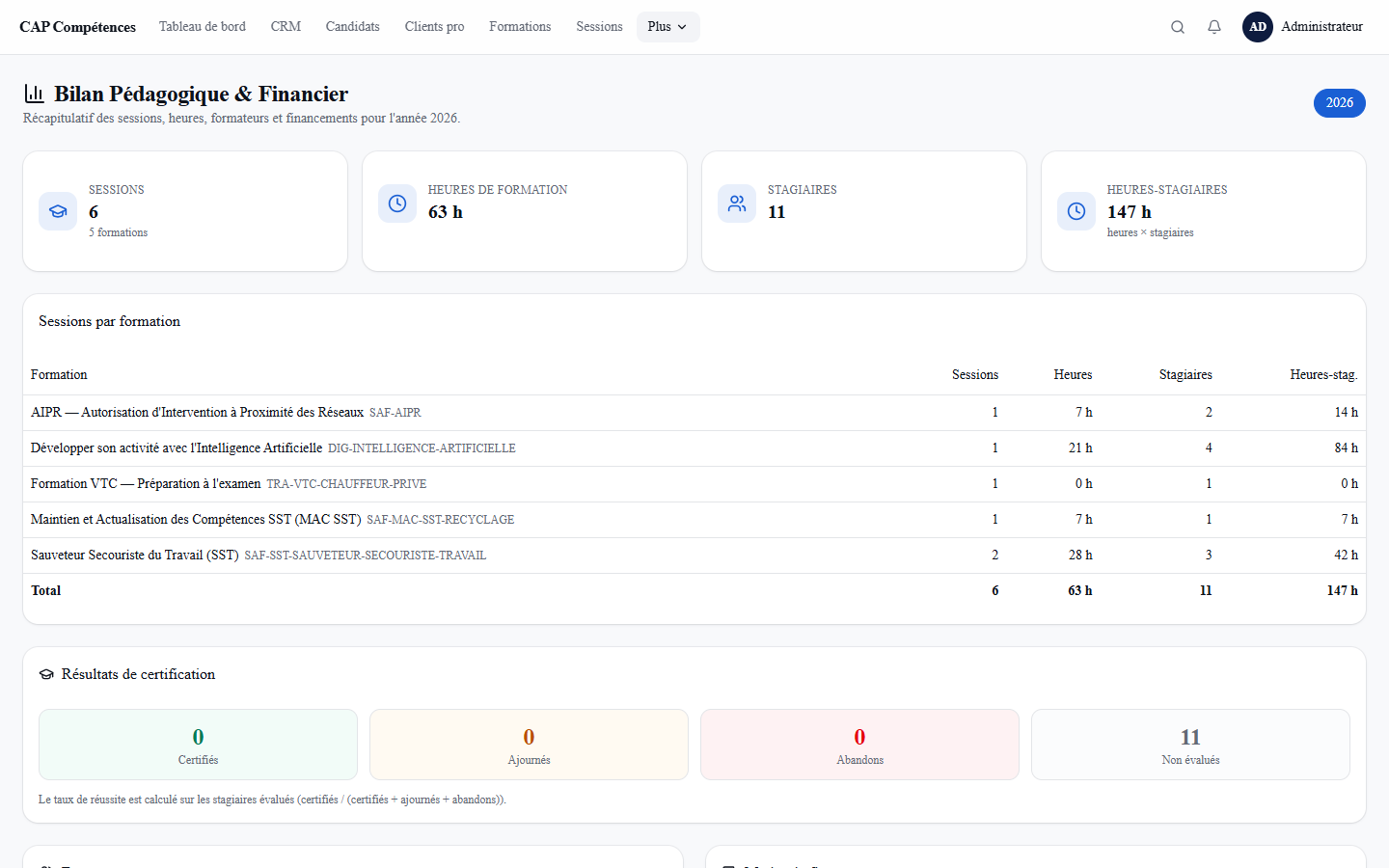Click the Sessions graduation cap icon
This screenshot has height=868, width=1389.
[58, 211]
